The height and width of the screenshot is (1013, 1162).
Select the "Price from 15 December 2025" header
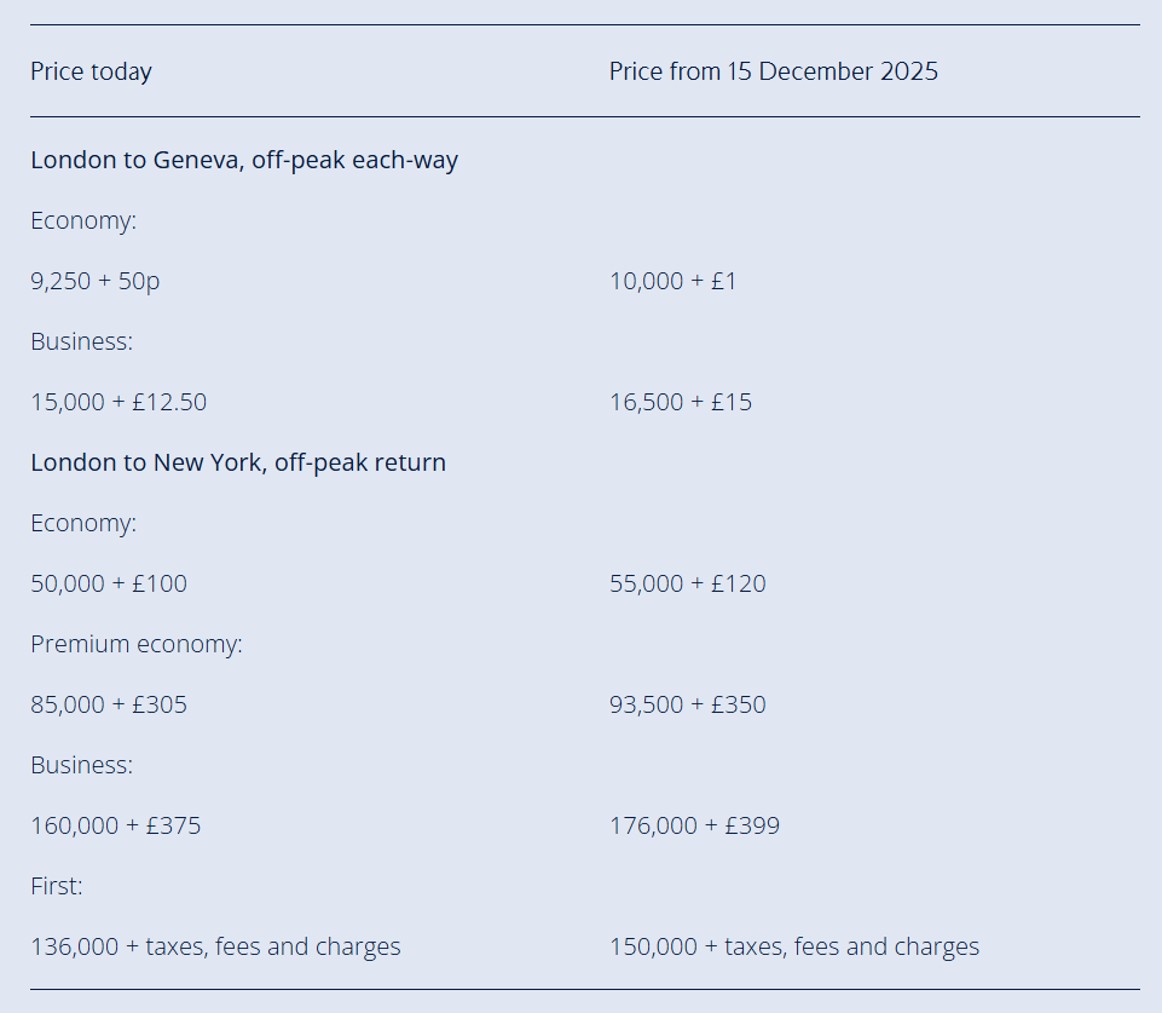pyautogui.click(x=773, y=72)
